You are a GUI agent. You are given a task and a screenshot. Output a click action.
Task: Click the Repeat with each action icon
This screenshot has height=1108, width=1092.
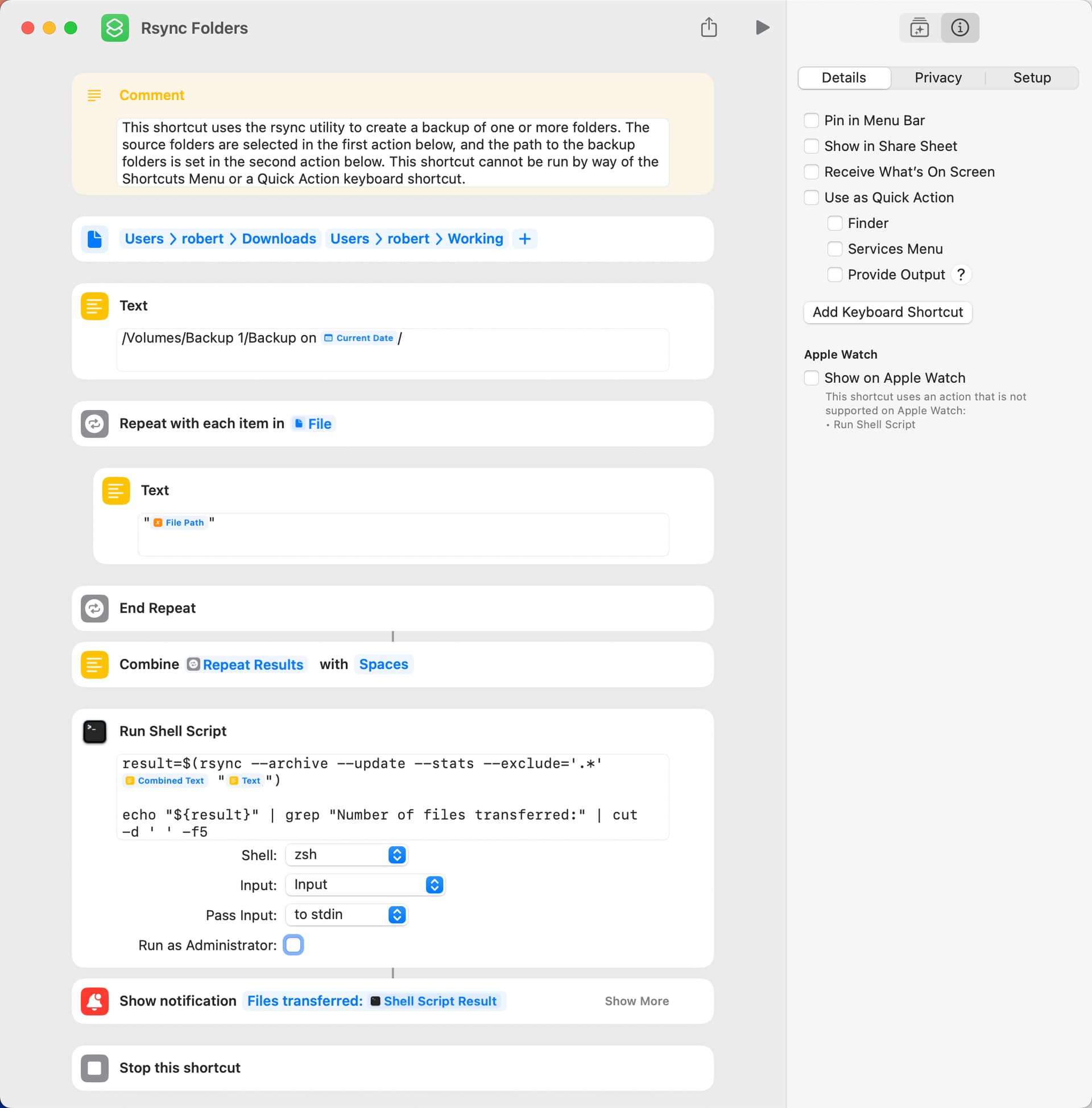(x=94, y=424)
